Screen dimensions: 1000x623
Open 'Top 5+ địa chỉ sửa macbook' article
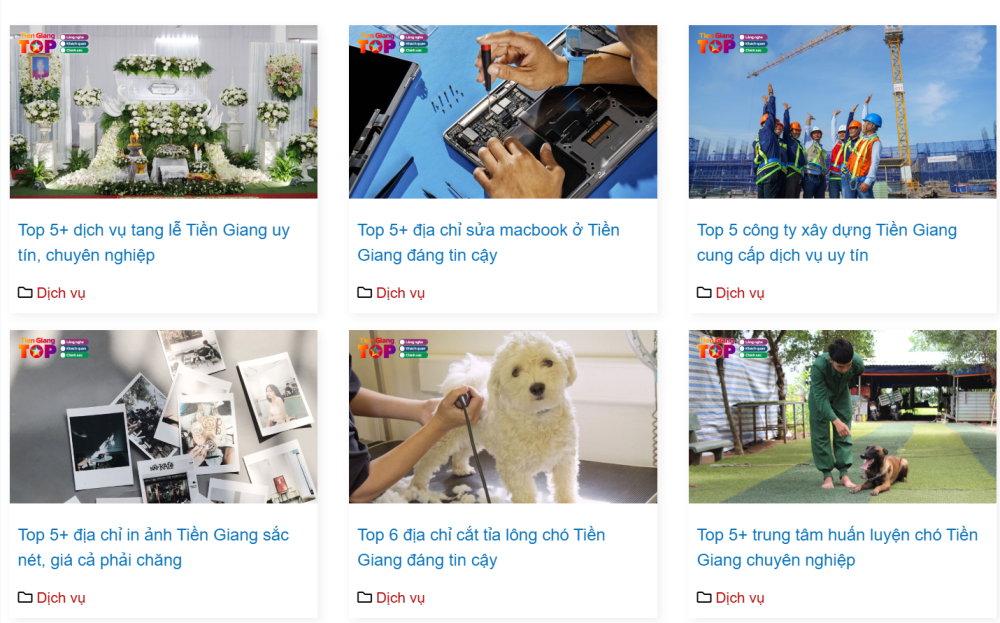pyautogui.click(x=488, y=242)
